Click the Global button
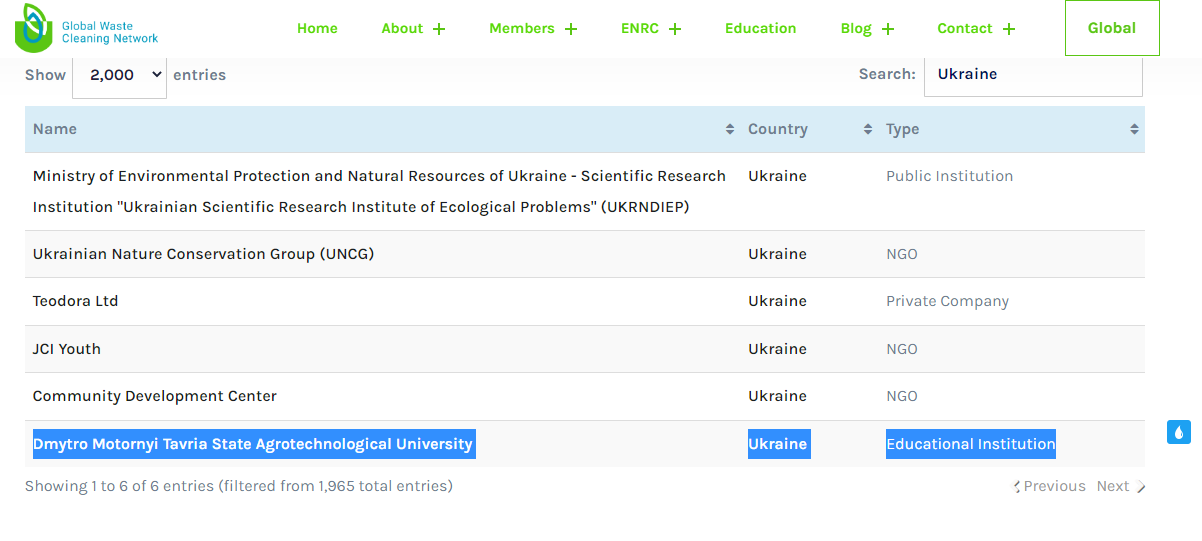 pos(1111,28)
